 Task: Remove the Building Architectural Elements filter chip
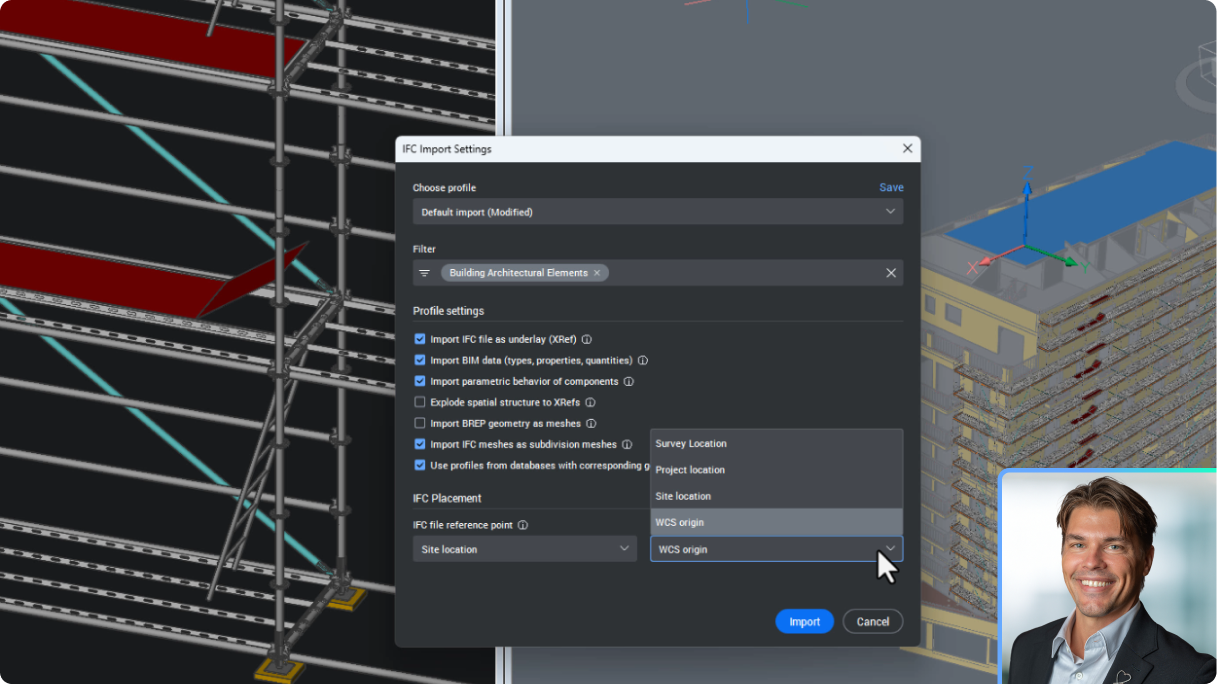[597, 272]
